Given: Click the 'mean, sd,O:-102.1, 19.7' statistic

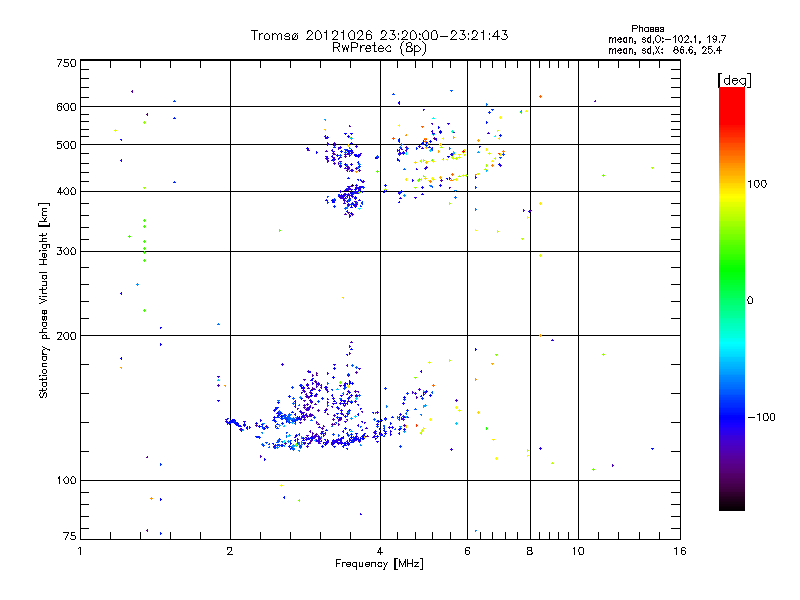Looking at the screenshot, I should coord(667,39).
